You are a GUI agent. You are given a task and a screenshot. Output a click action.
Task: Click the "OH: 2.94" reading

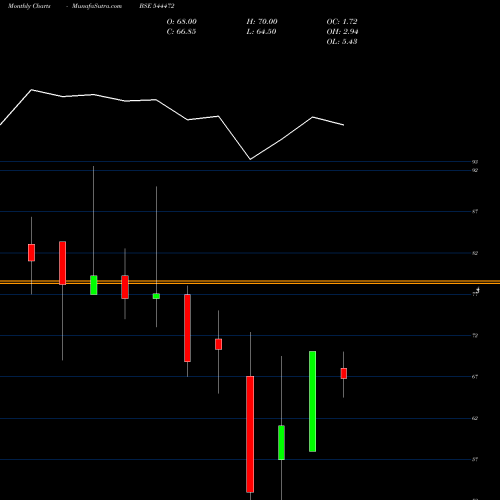(x=342, y=32)
